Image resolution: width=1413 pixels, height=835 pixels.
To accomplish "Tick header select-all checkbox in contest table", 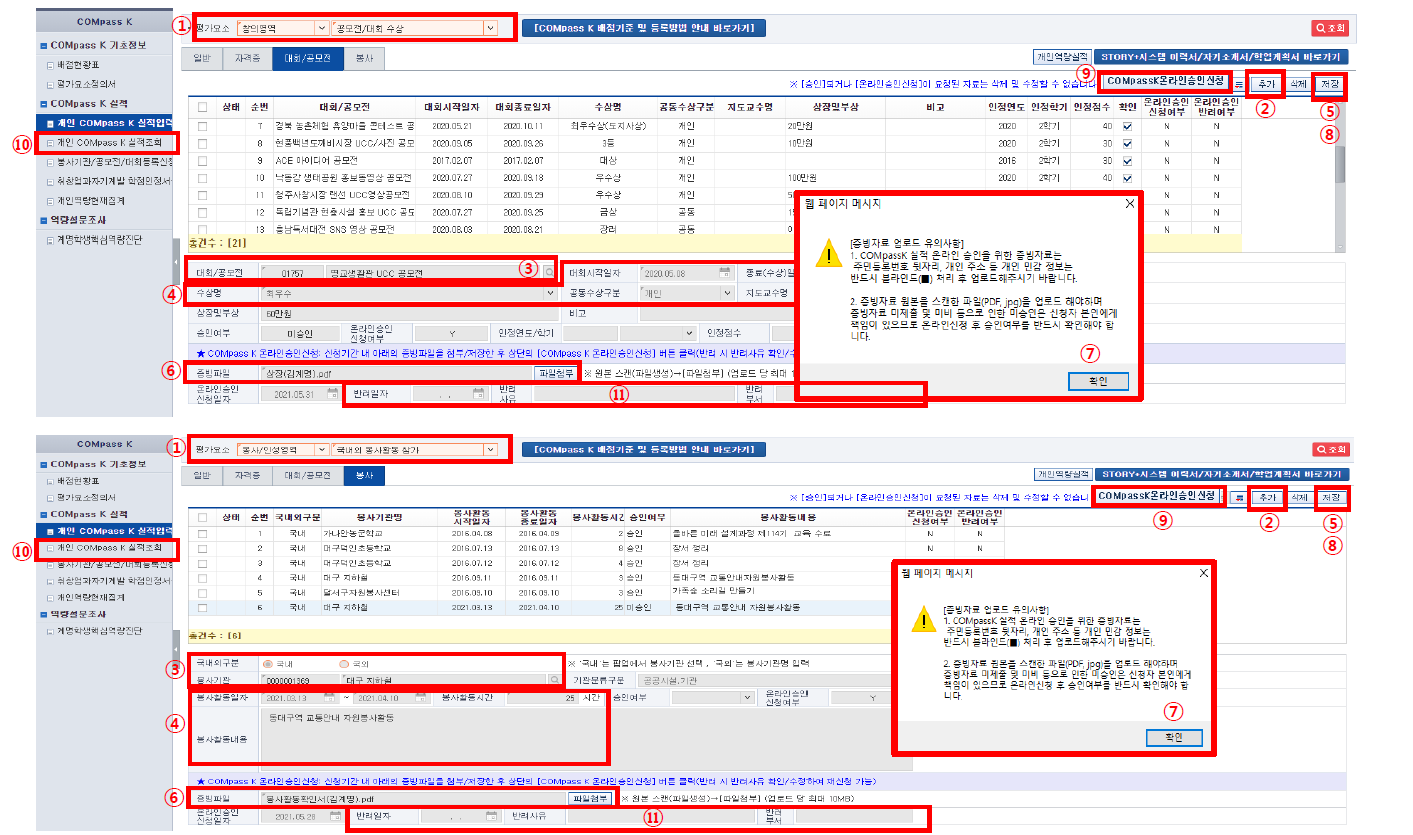I will 203,107.
